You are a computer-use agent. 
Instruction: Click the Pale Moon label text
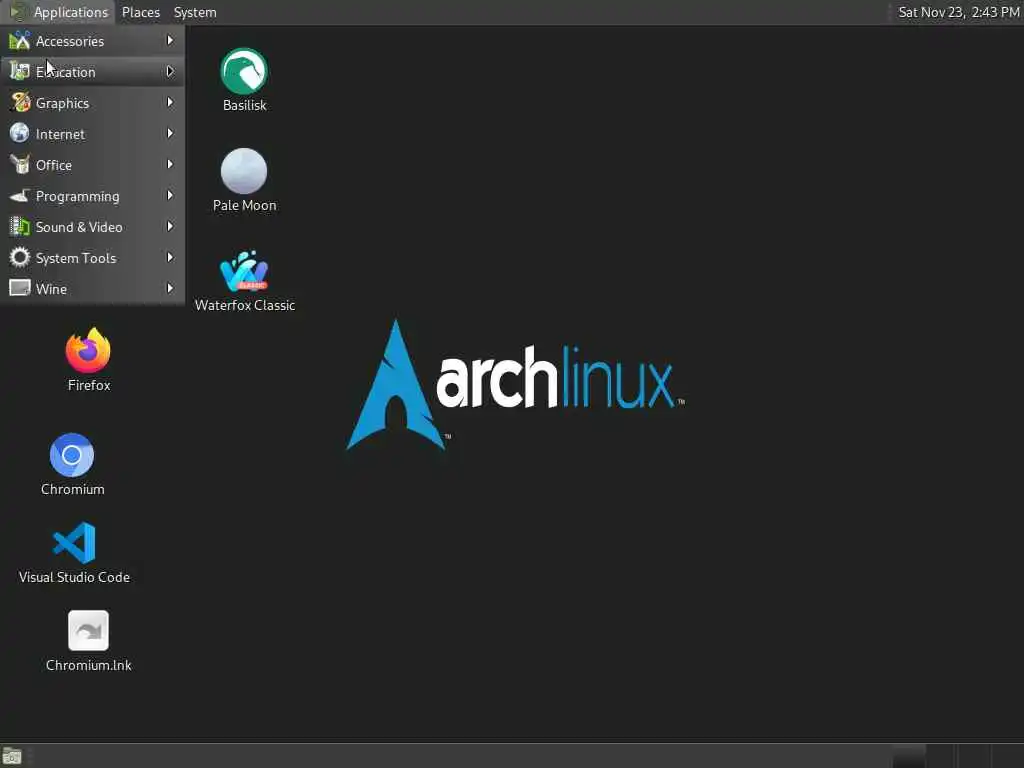244,205
